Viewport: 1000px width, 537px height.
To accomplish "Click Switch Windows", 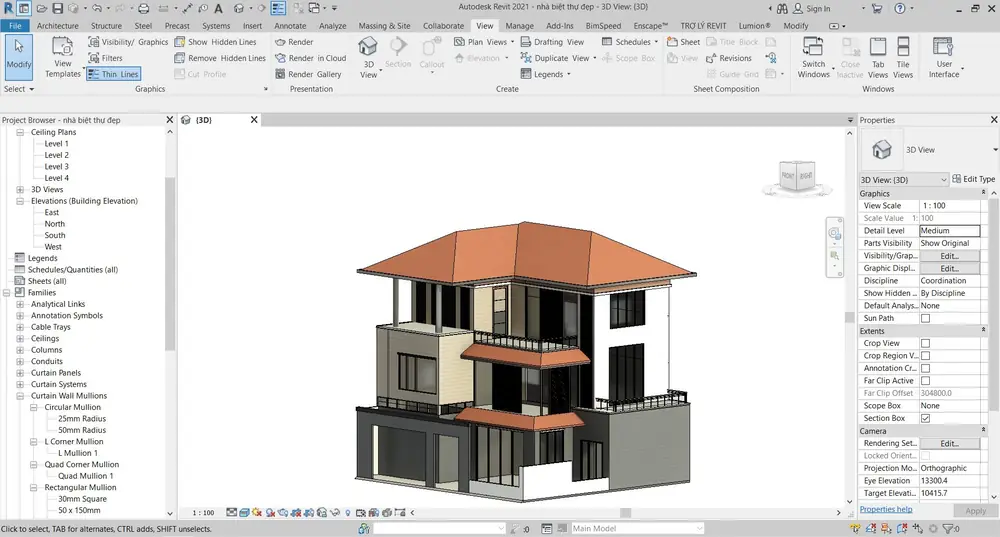I will click(x=814, y=57).
